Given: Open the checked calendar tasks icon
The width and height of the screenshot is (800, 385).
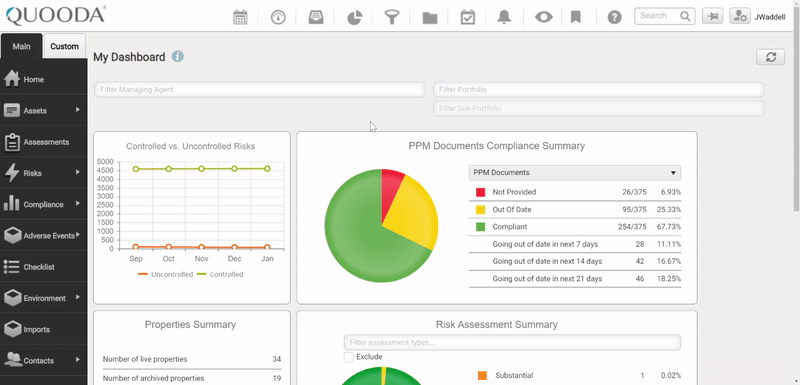Looking at the screenshot, I should click(x=467, y=17).
